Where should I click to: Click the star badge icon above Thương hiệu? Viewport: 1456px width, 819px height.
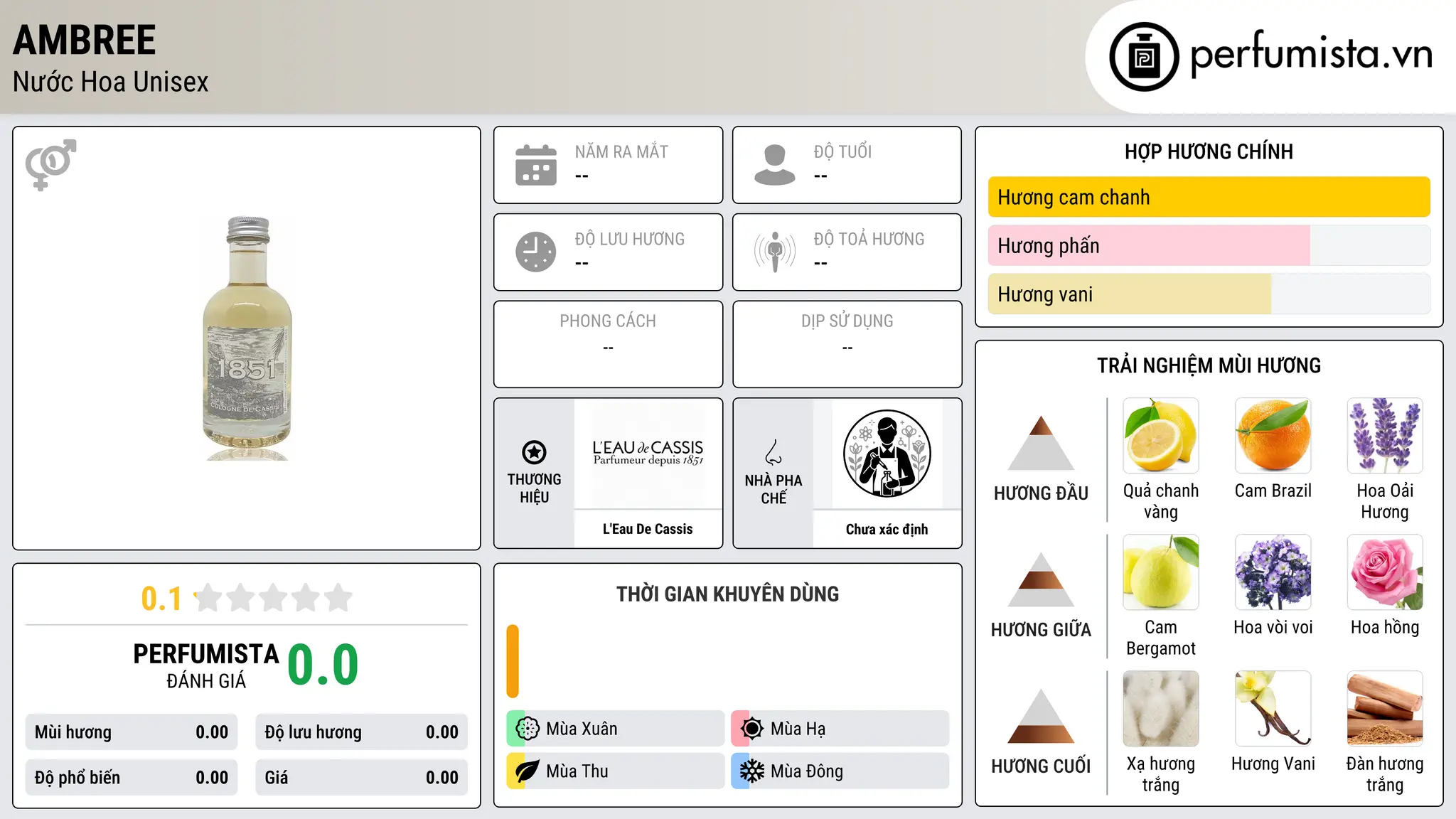534,452
